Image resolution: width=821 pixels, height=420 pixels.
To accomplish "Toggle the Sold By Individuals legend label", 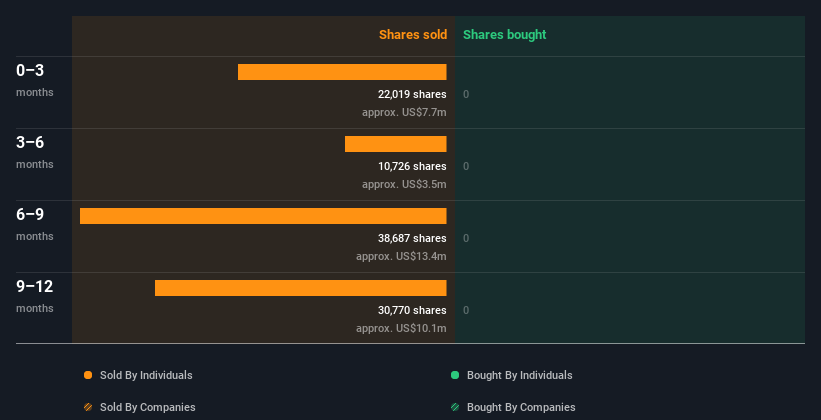I will (146, 375).
